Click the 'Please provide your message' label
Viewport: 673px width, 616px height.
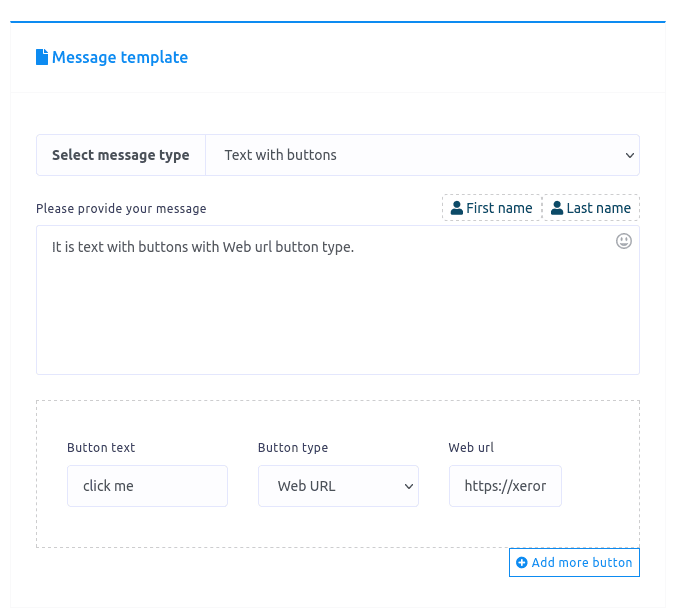point(121,209)
